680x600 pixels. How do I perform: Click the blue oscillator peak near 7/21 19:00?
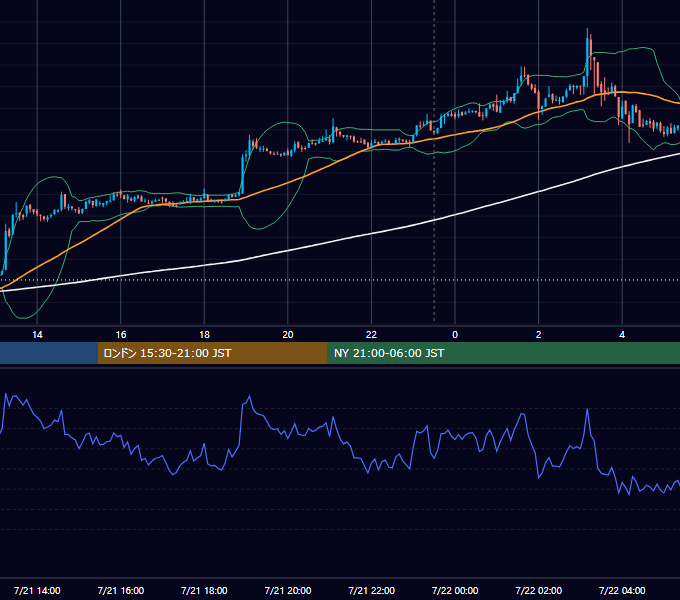tap(249, 396)
